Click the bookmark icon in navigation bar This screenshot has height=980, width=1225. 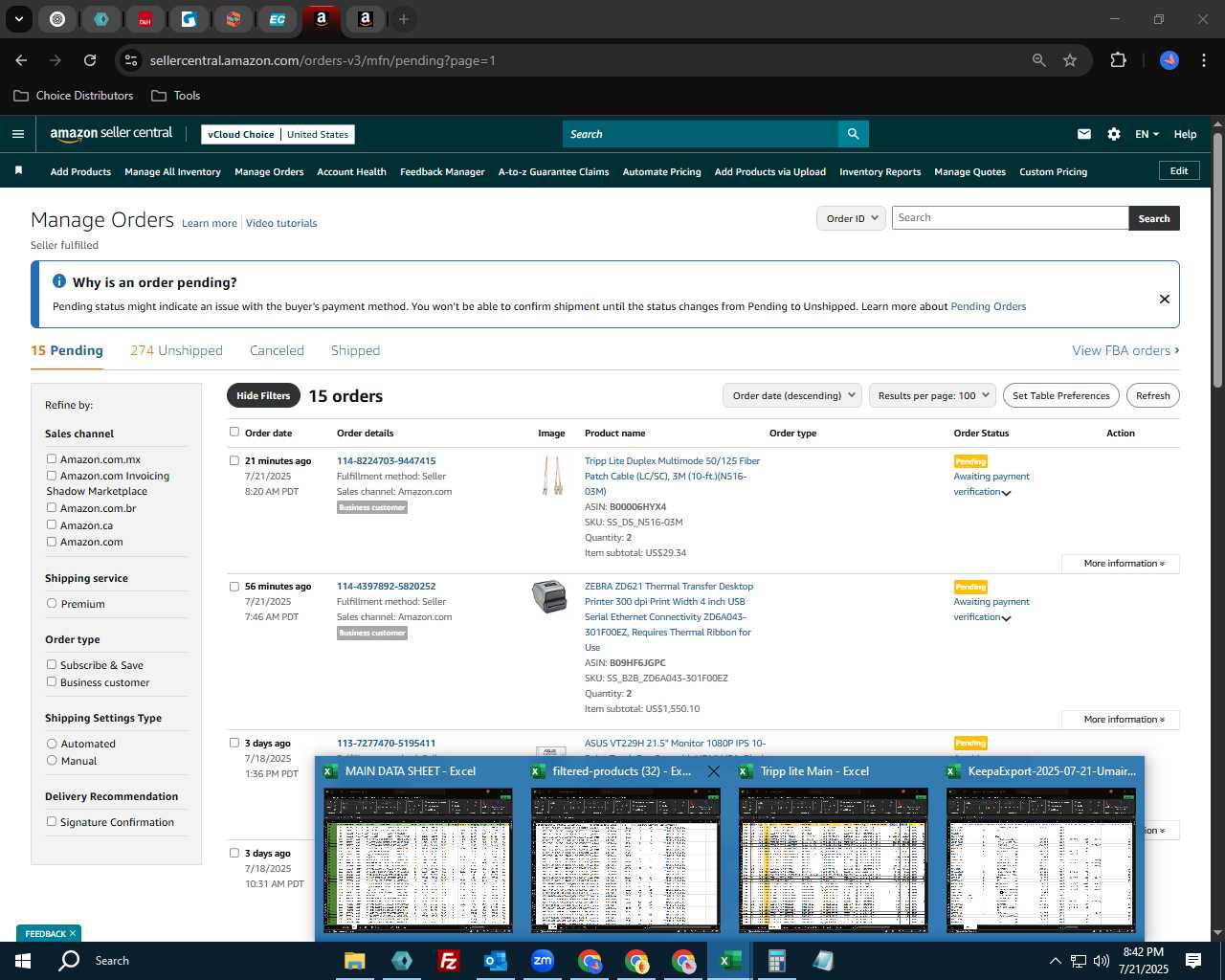(x=18, y=171)
